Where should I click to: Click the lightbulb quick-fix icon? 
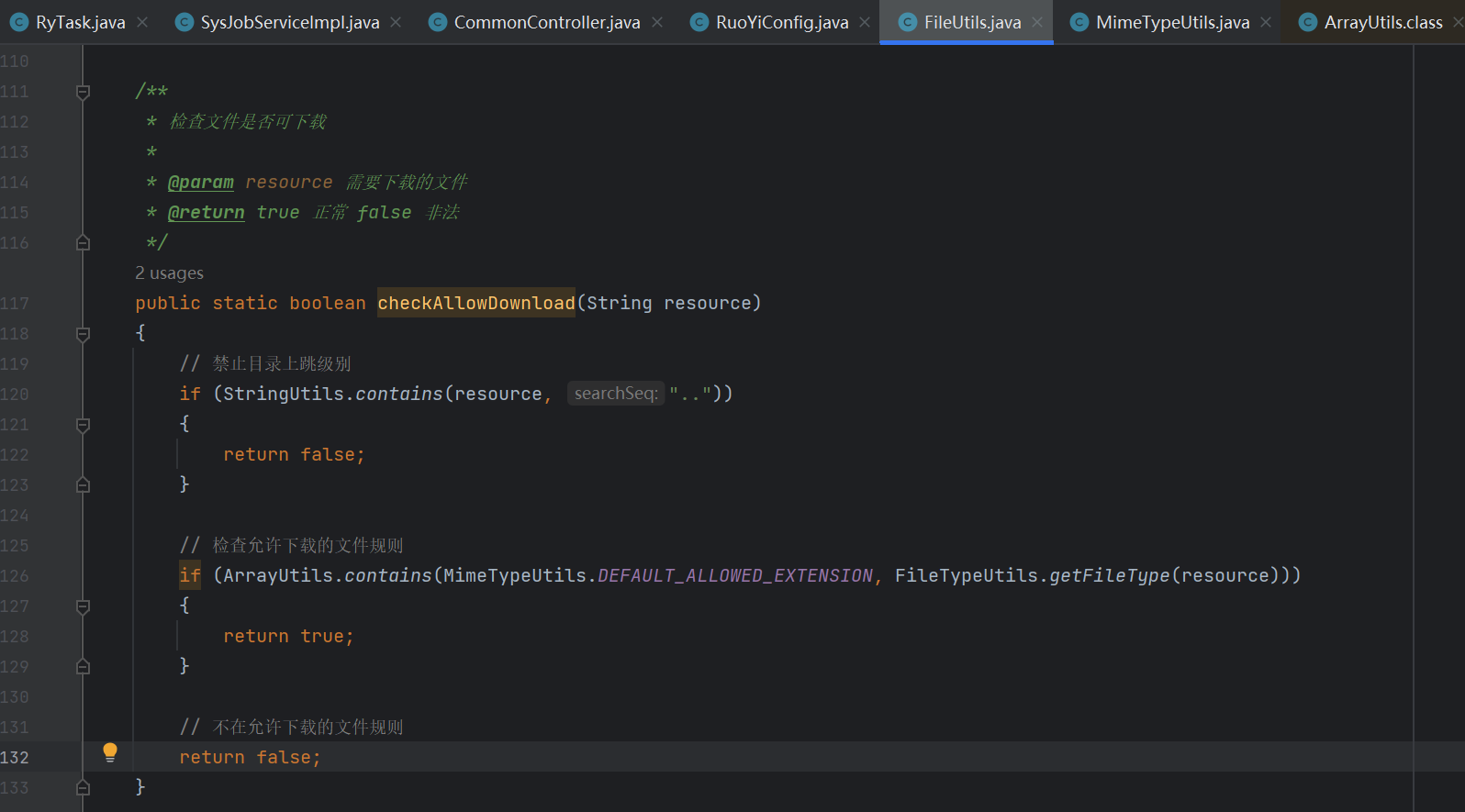coord(110,753)
